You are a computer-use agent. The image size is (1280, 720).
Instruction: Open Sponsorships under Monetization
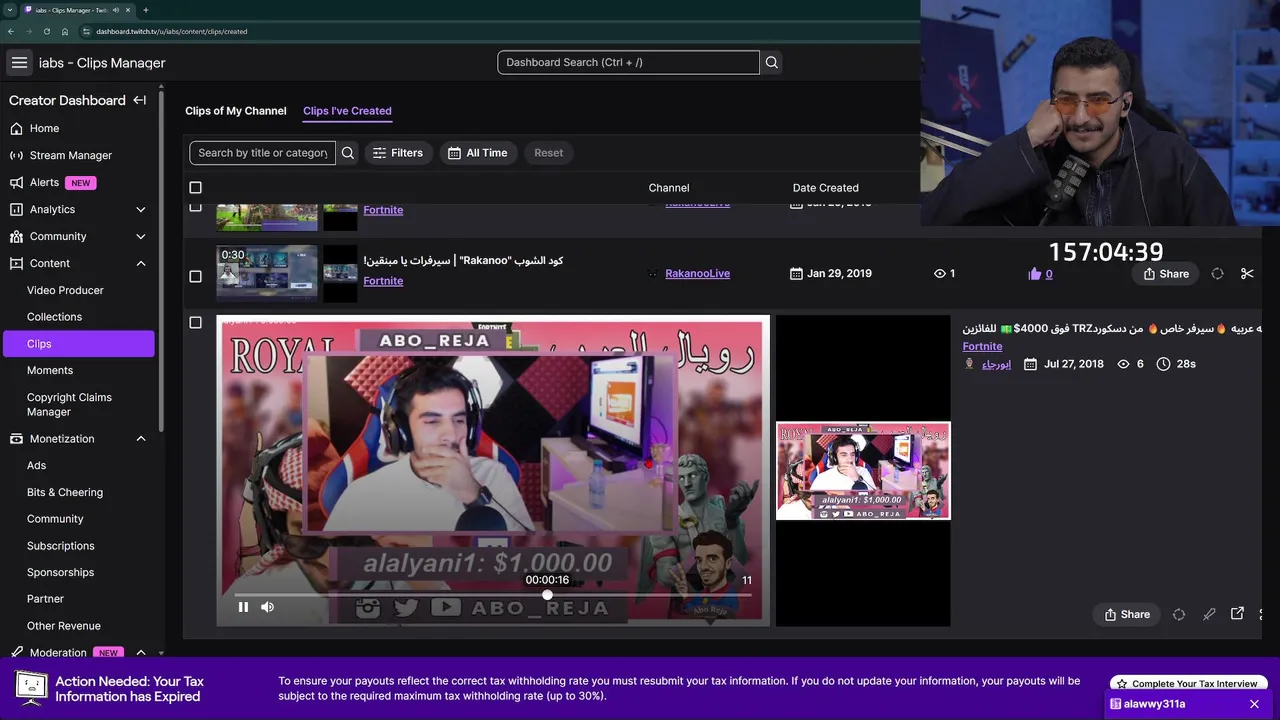60,572
